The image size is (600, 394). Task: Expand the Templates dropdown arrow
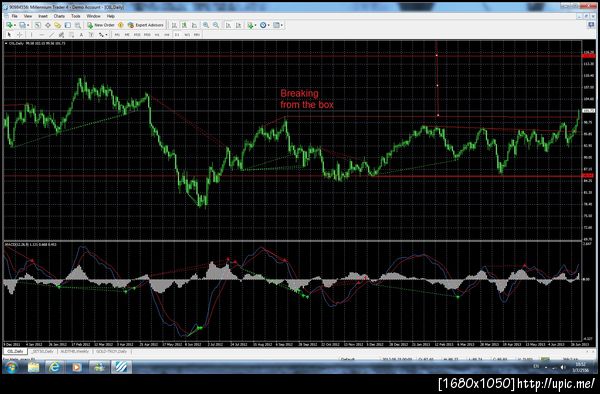[282, 25]
